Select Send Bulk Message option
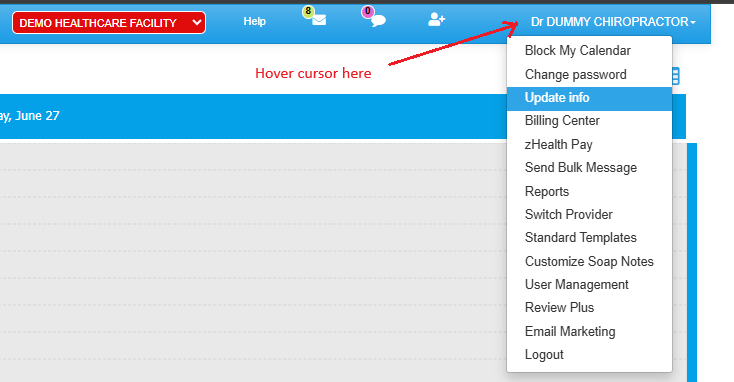This screenshot has width=734, height=382. click(589, 168)
